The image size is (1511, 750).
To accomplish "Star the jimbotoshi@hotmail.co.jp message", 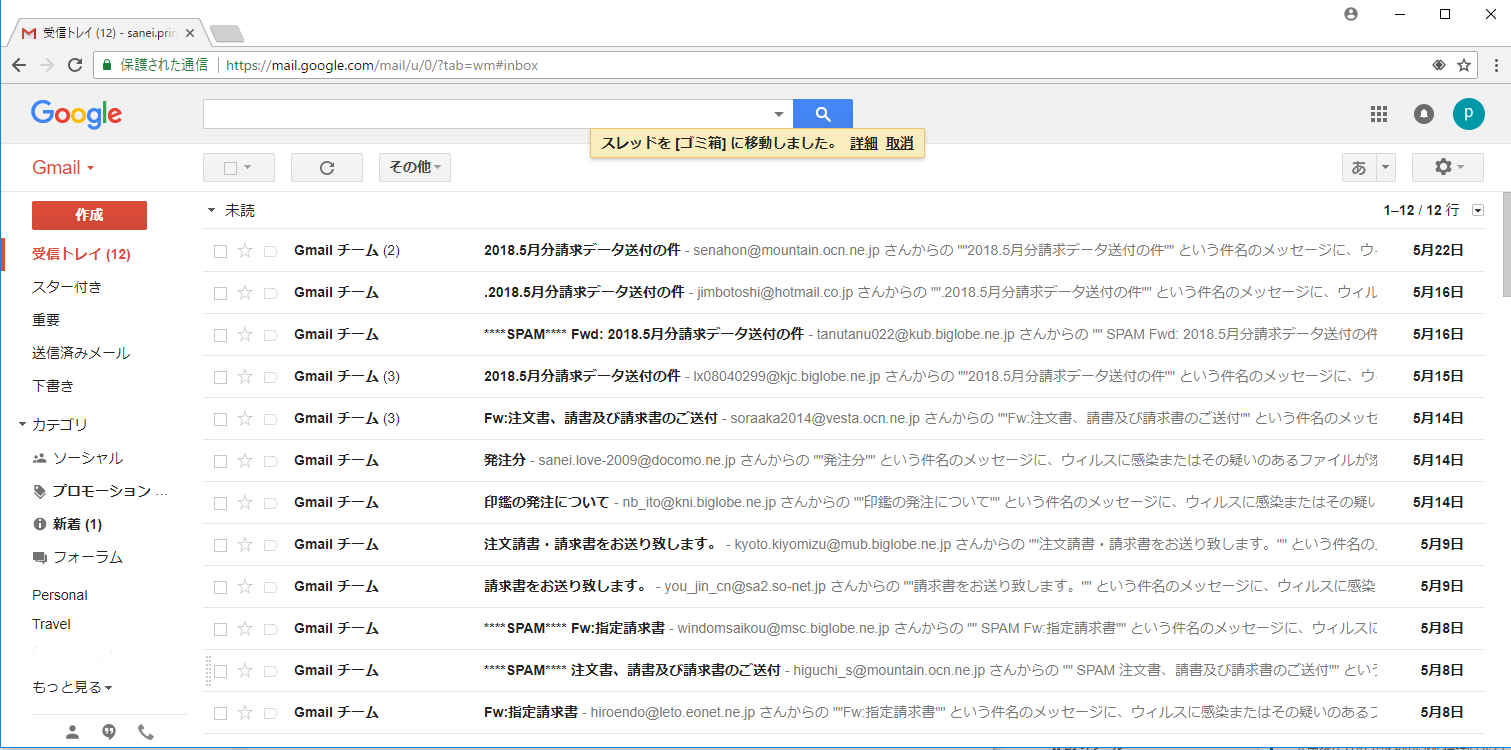I will (245, 293).
